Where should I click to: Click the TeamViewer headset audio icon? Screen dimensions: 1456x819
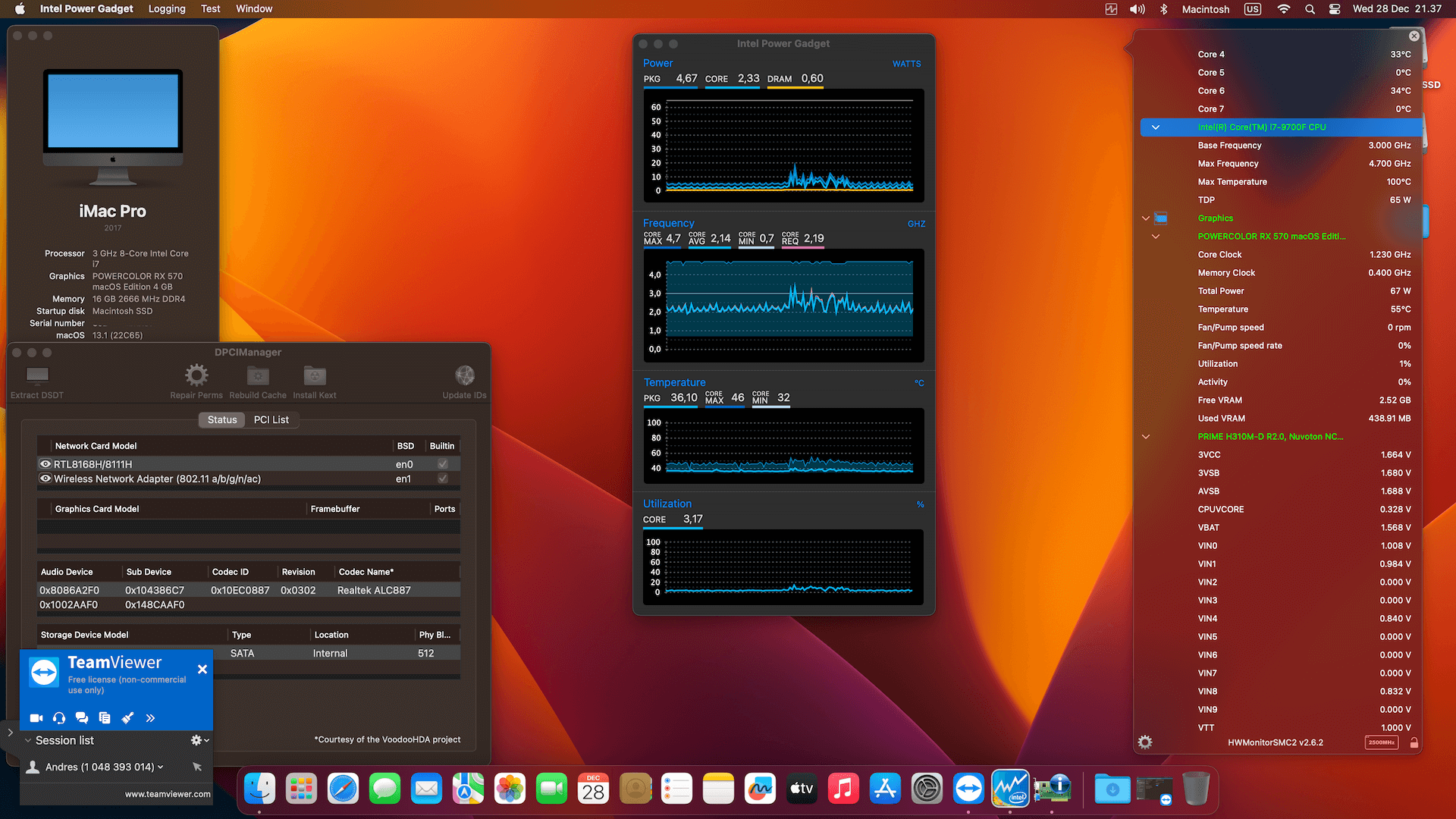pyautogui.click(x=59, y=717)
